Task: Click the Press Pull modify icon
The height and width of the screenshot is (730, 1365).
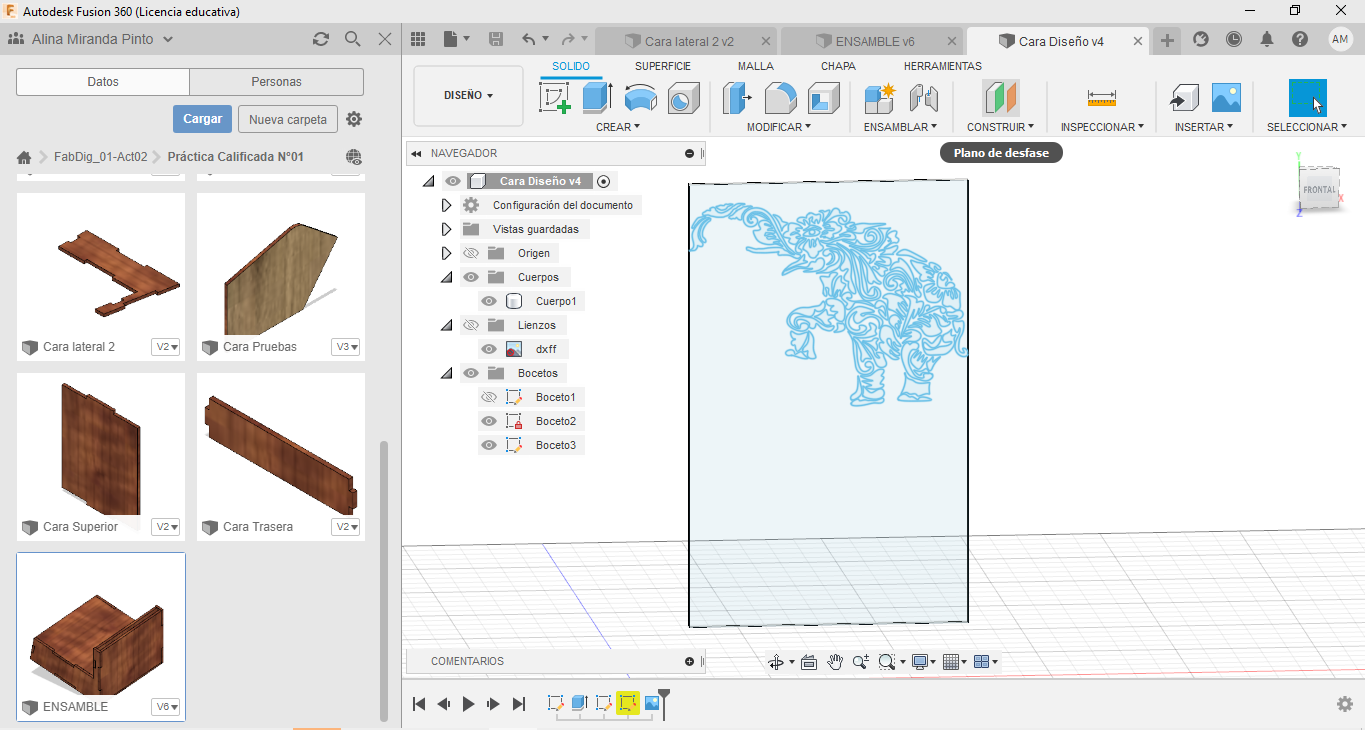Action: (x=737, y=98)
